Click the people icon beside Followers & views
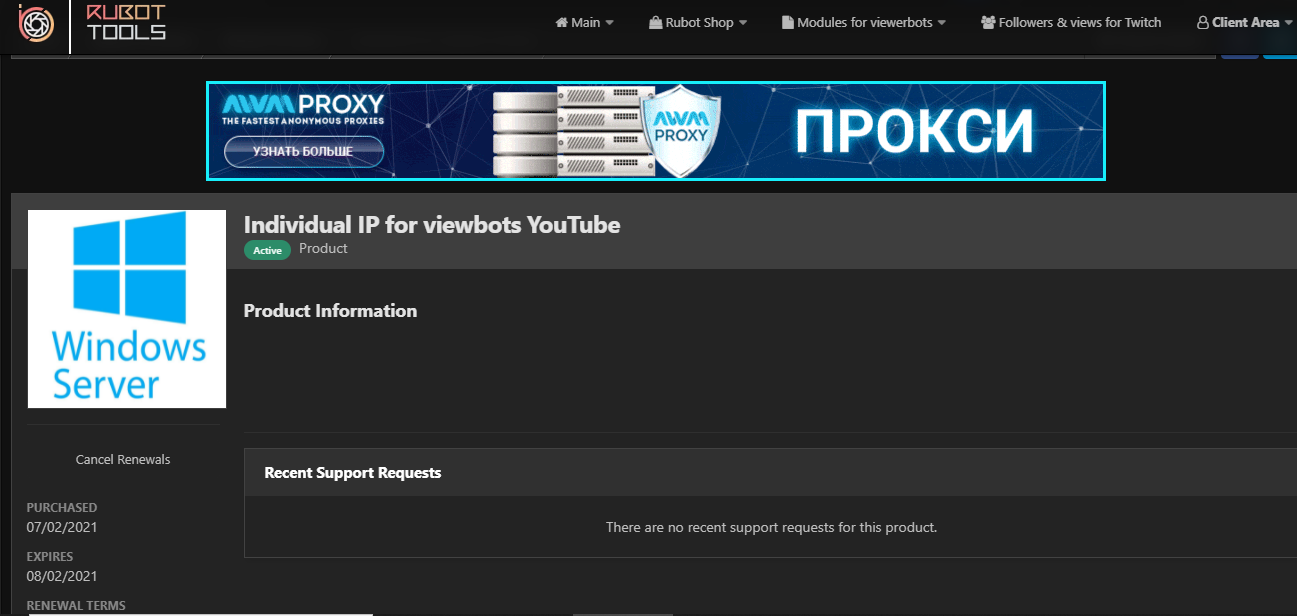The width and height of the screenshot is (1297, 616). [x=988, y=23]
